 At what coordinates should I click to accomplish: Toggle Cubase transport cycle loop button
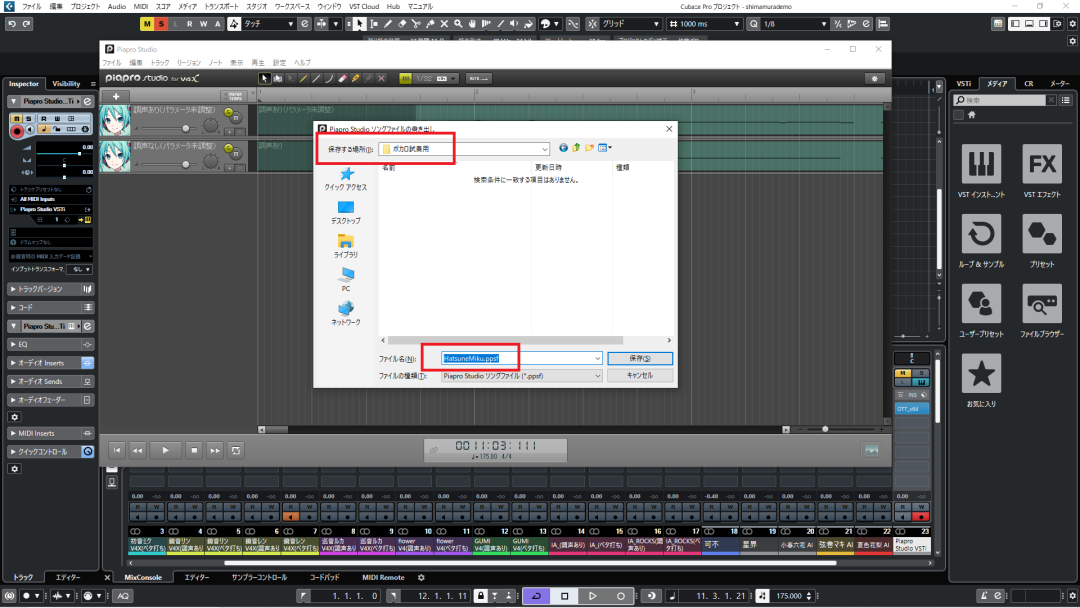pos(536,596)
